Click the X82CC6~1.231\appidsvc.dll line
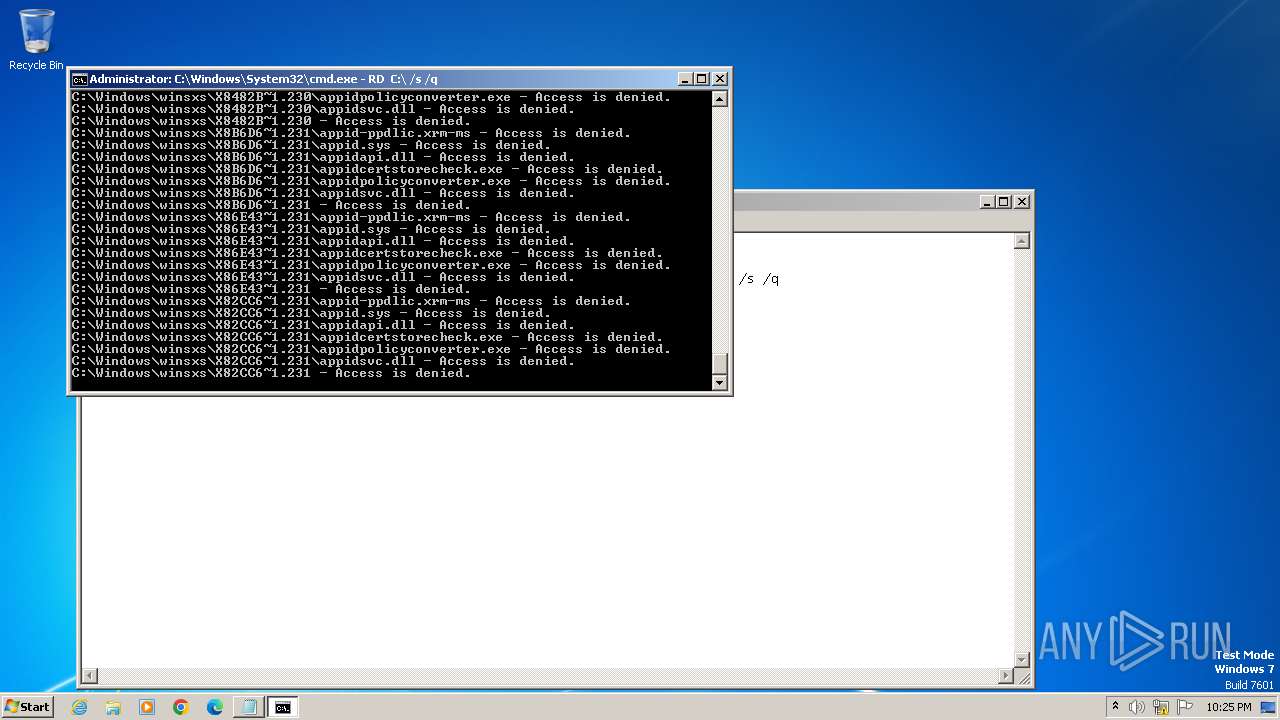 point(323,361)
